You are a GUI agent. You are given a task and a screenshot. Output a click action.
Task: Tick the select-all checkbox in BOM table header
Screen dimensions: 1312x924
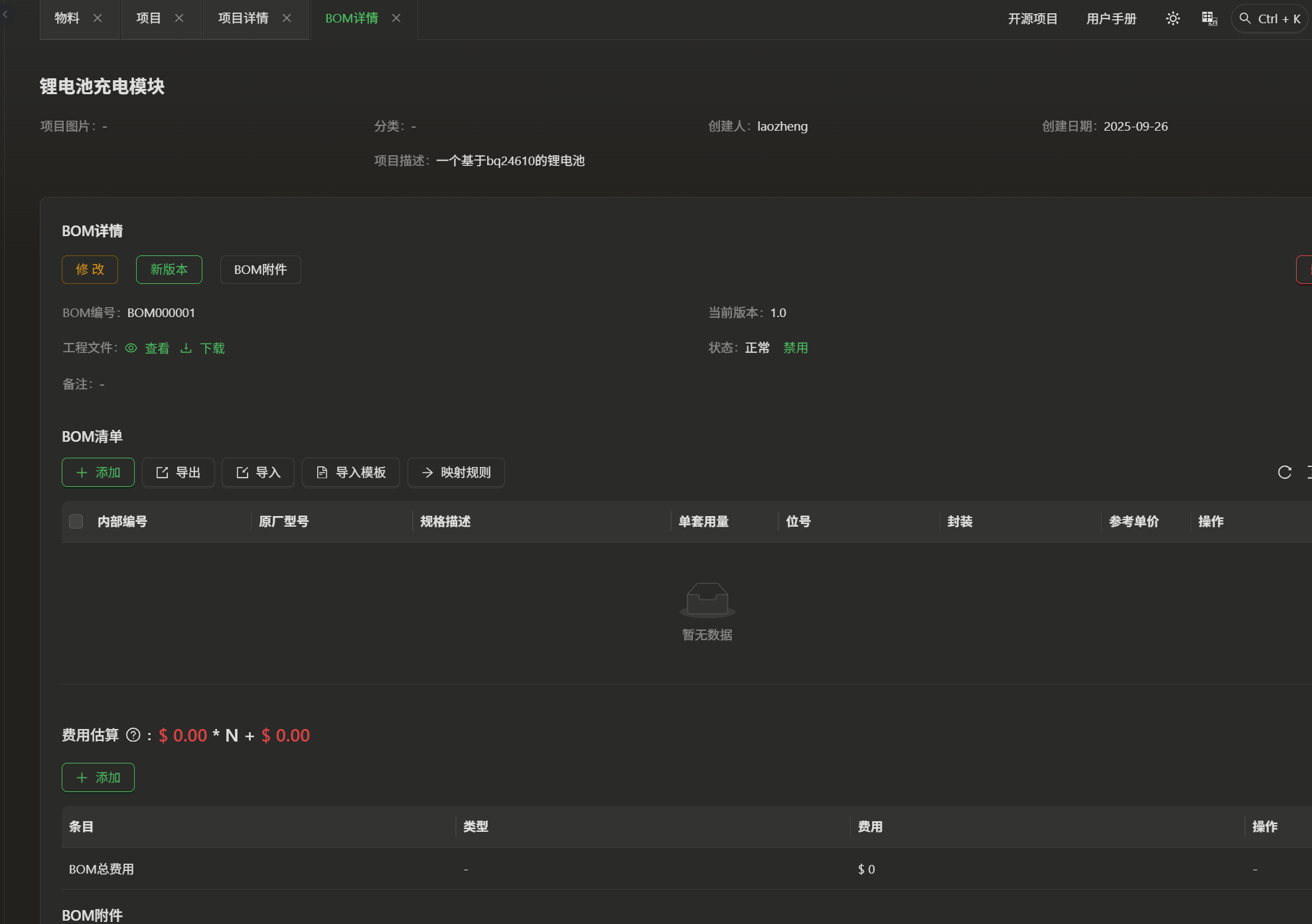tap(76, 521)
